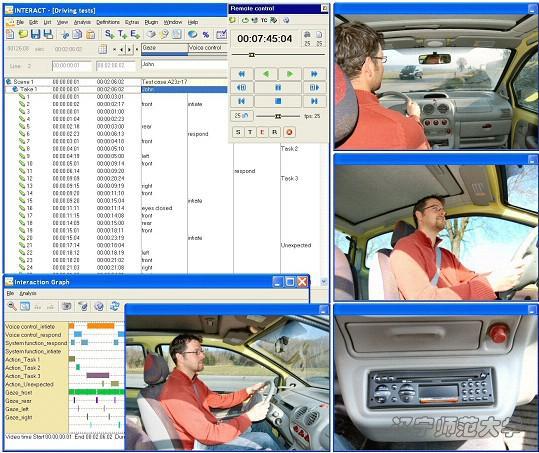The height and width of the screenshot is (453, 539).
Task: Click the scissors cut icon
Action: click(65, 34)
